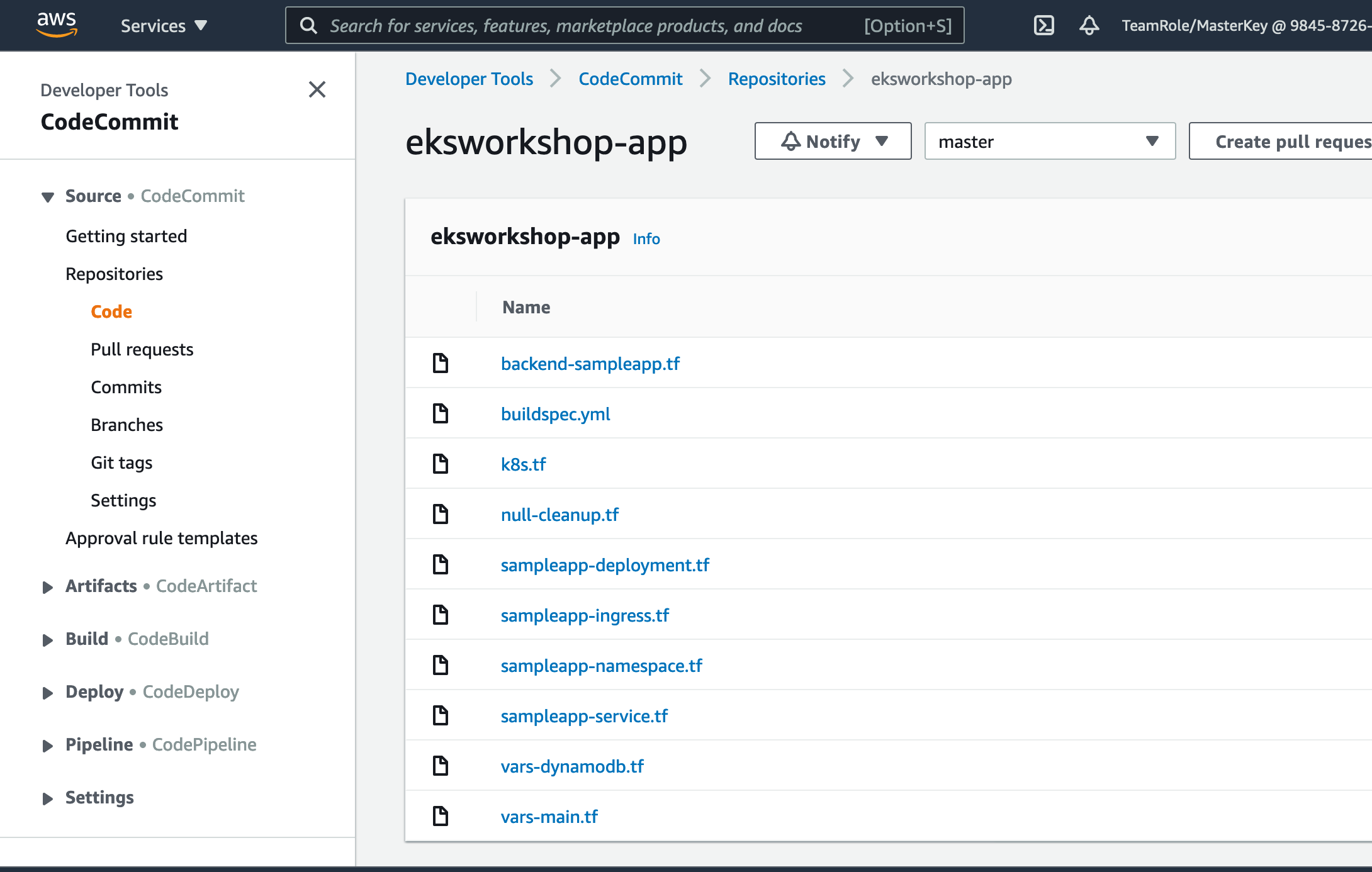The image size is (1372, 872).
Task: Open sampleapp-ingress.tf file
Action: click(585, 615)
